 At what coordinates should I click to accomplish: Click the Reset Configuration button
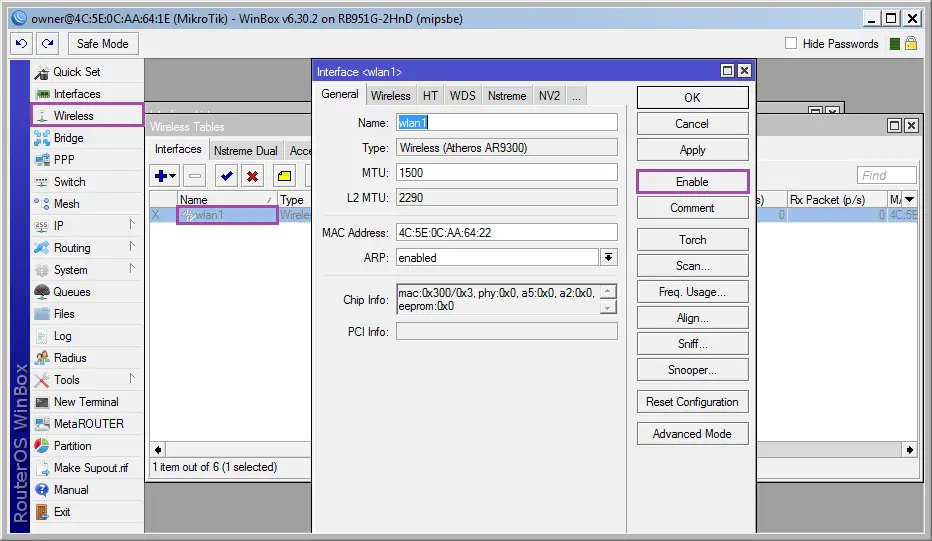pyautogui.click(x=692, y=402)
